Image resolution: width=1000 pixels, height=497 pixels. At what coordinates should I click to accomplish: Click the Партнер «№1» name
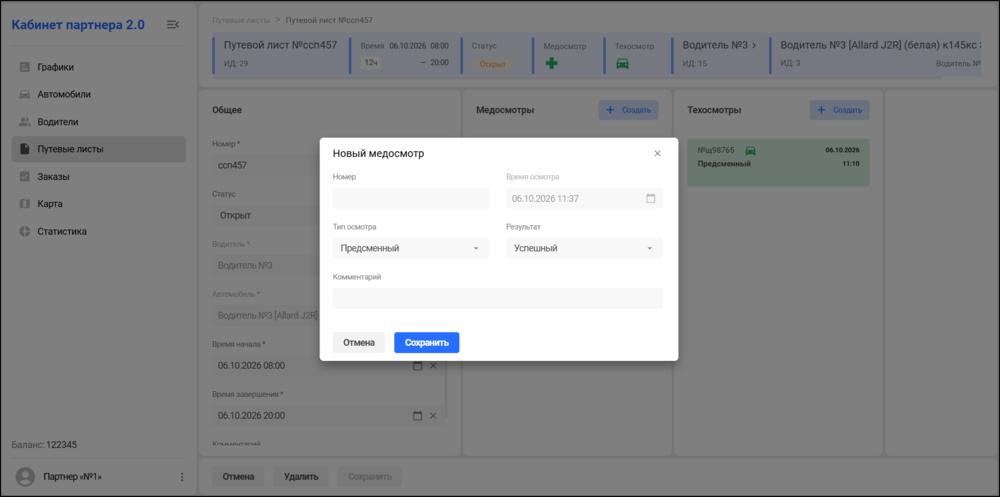pos(73,477)
